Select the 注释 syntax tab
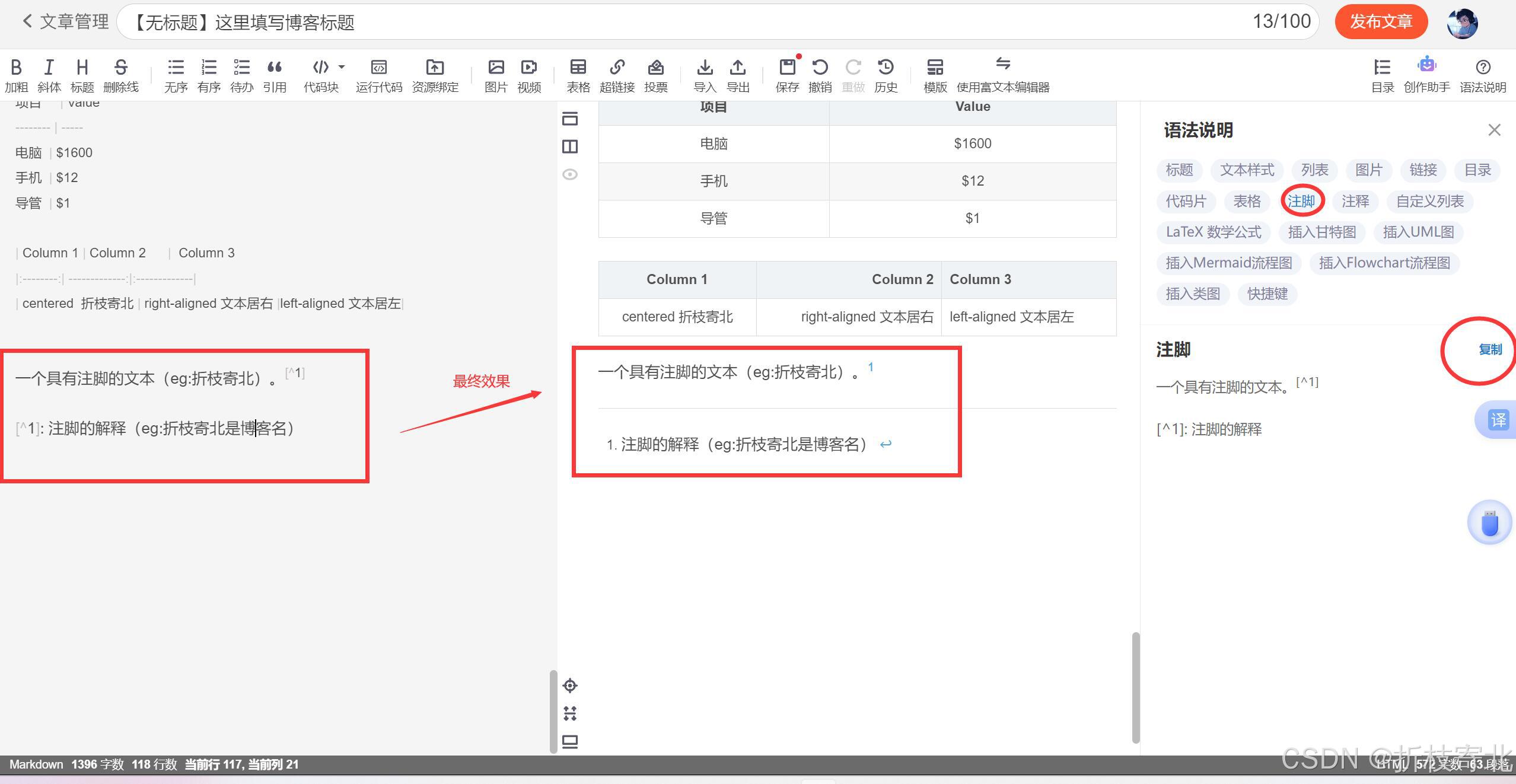This screenshot has height=784, width=1516. 1356,201
